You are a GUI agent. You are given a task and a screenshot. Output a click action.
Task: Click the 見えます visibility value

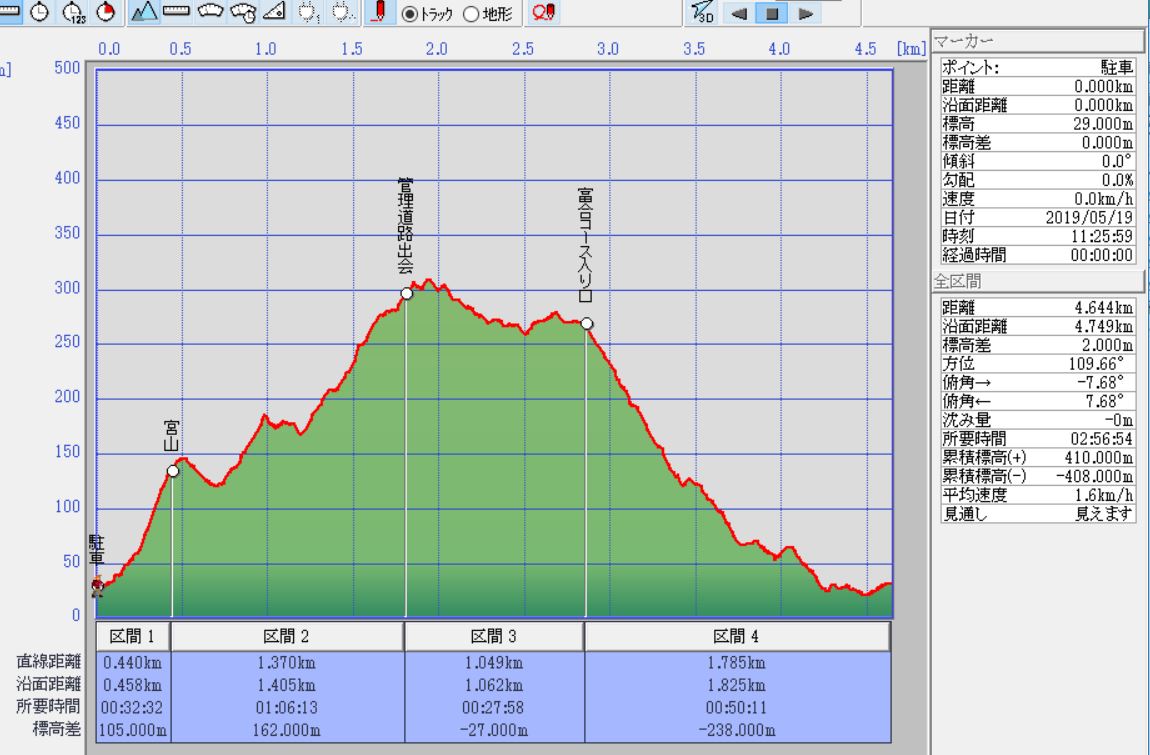(1105, 514)
